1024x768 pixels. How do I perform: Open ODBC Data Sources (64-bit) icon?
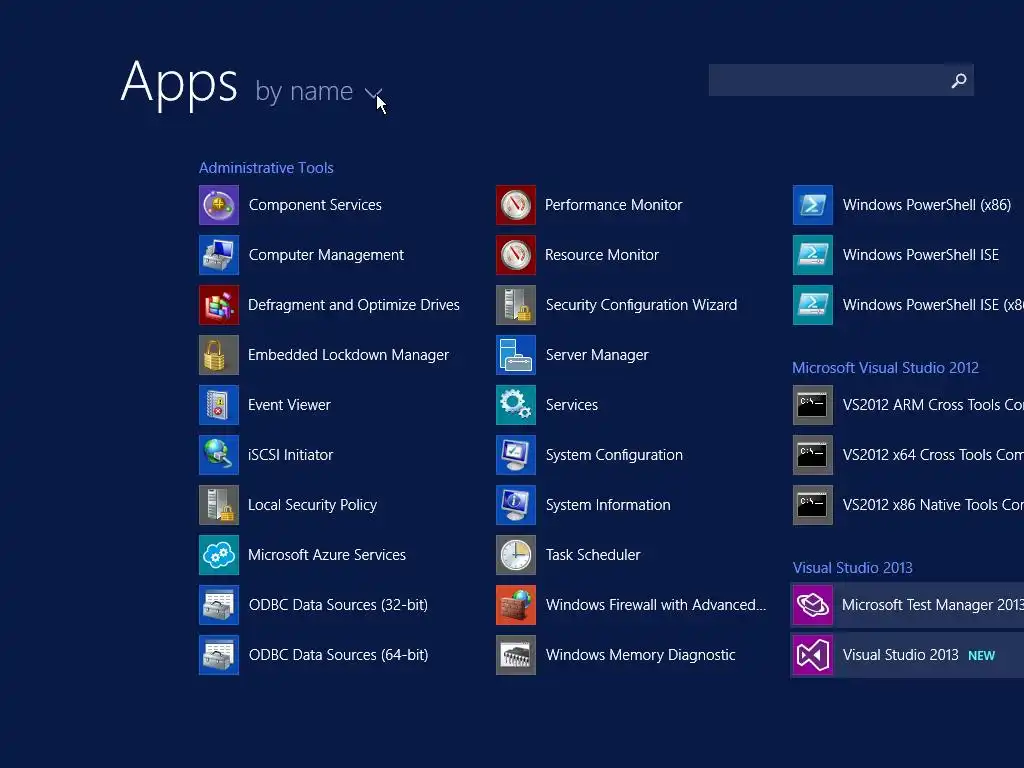pyautogui.click(x=219, y=655)
